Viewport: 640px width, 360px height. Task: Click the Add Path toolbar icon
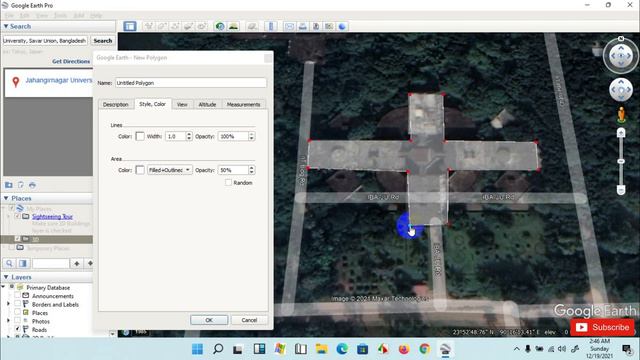coord(176,26)
